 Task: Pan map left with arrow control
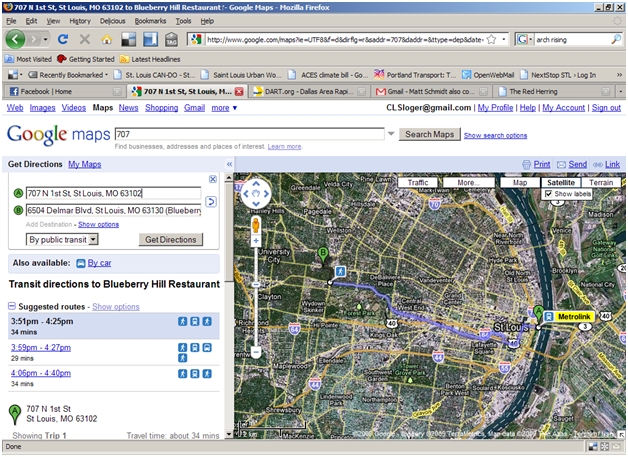pyautogui.click(x=246, y=194)
